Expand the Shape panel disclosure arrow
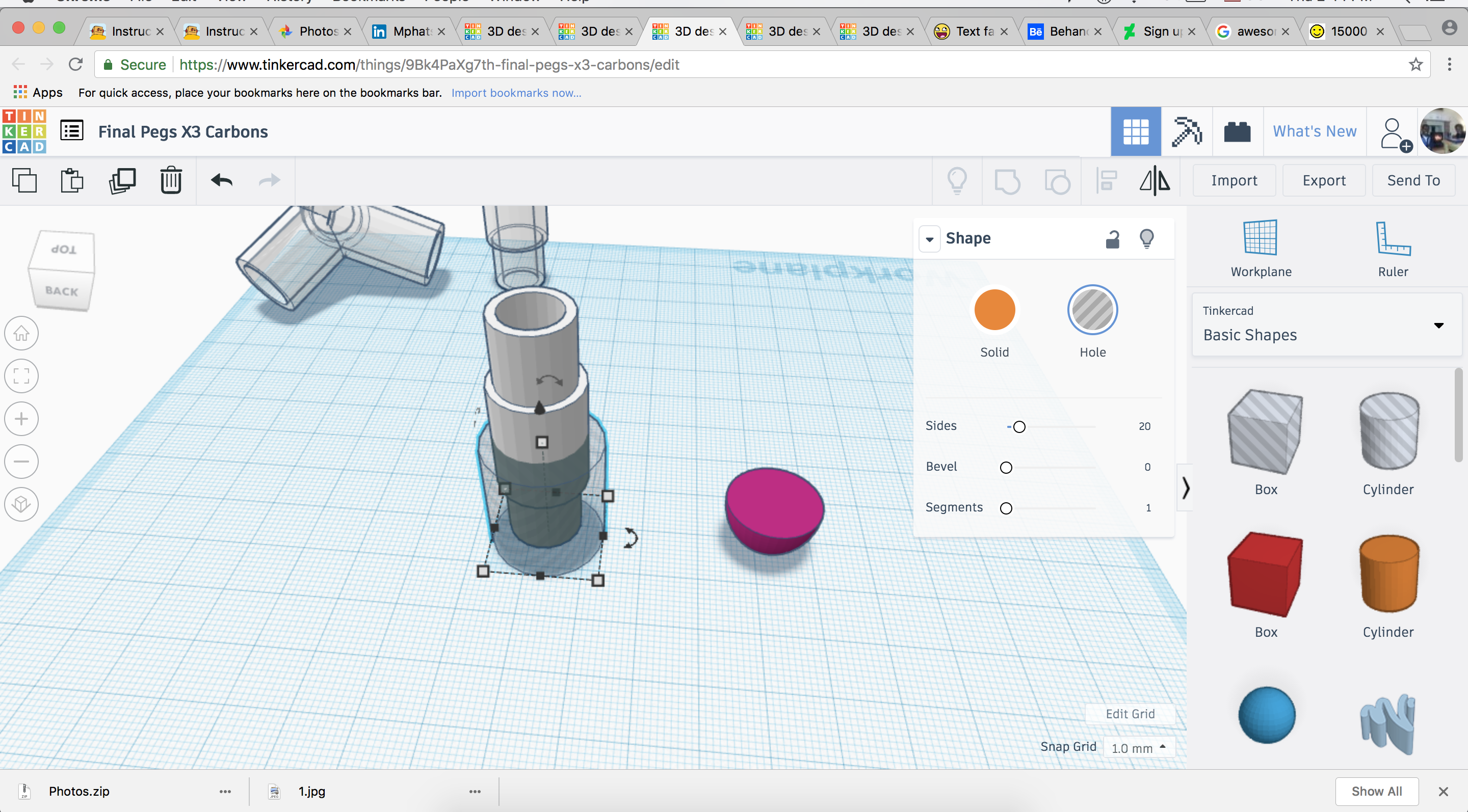The height and width of the screenshot is (812, 1468). coord(929,238)
